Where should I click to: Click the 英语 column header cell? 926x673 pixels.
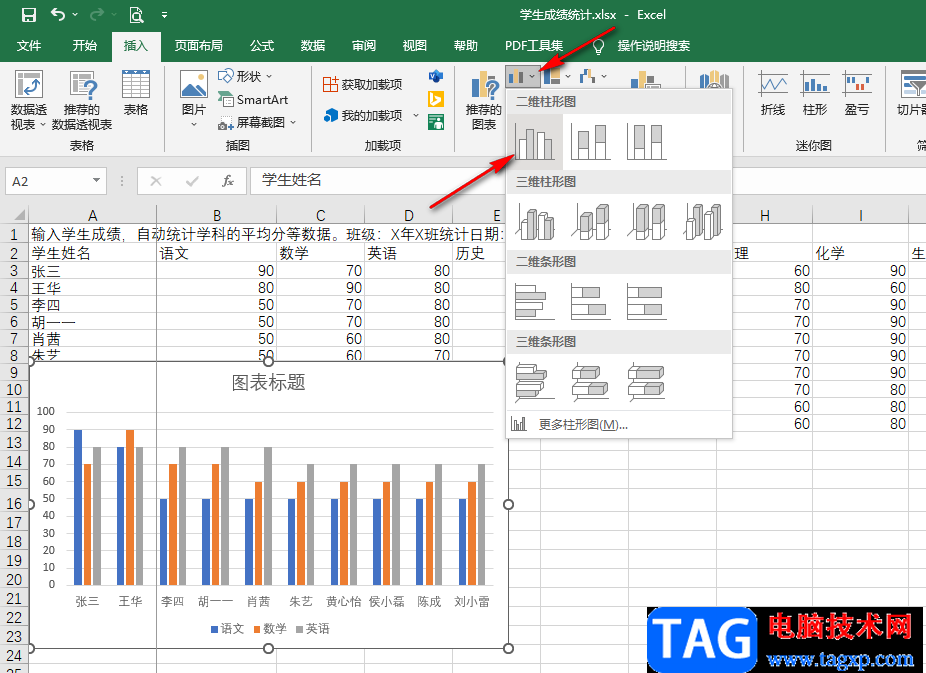[409, 254]
